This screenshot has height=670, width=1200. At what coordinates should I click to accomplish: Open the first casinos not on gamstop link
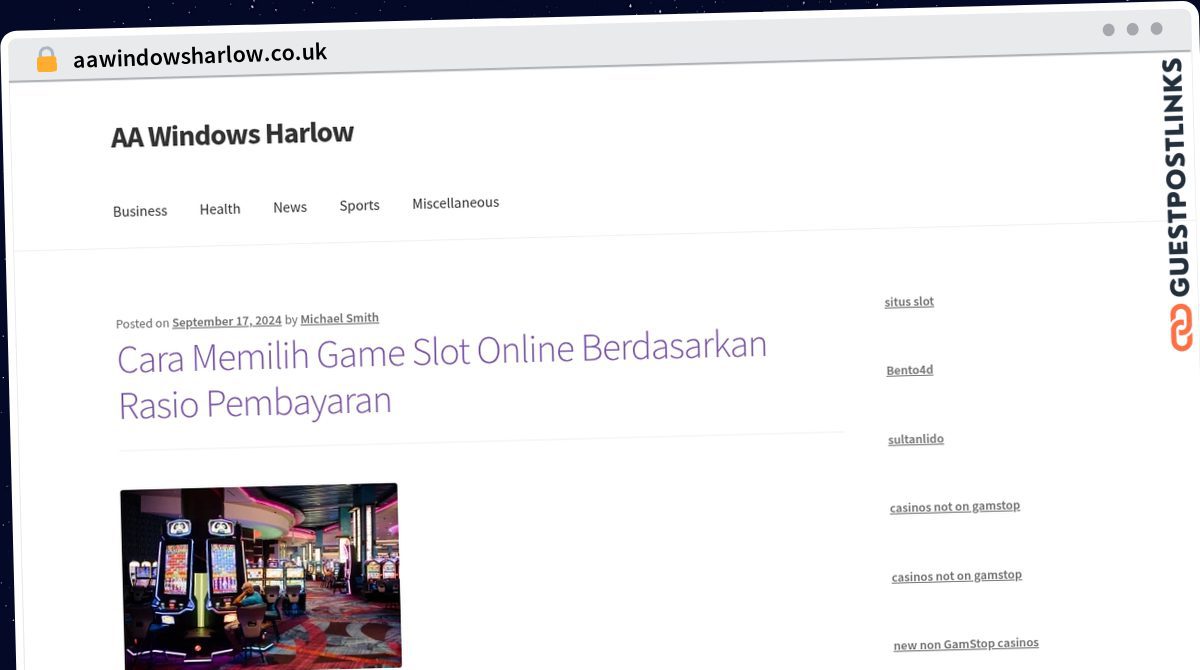click(954, 507)
